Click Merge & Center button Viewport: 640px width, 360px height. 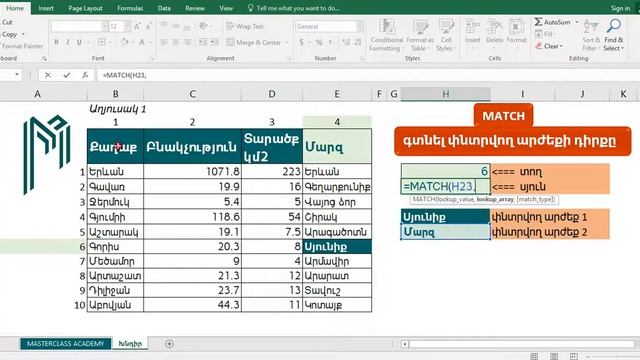coord(253,42)
